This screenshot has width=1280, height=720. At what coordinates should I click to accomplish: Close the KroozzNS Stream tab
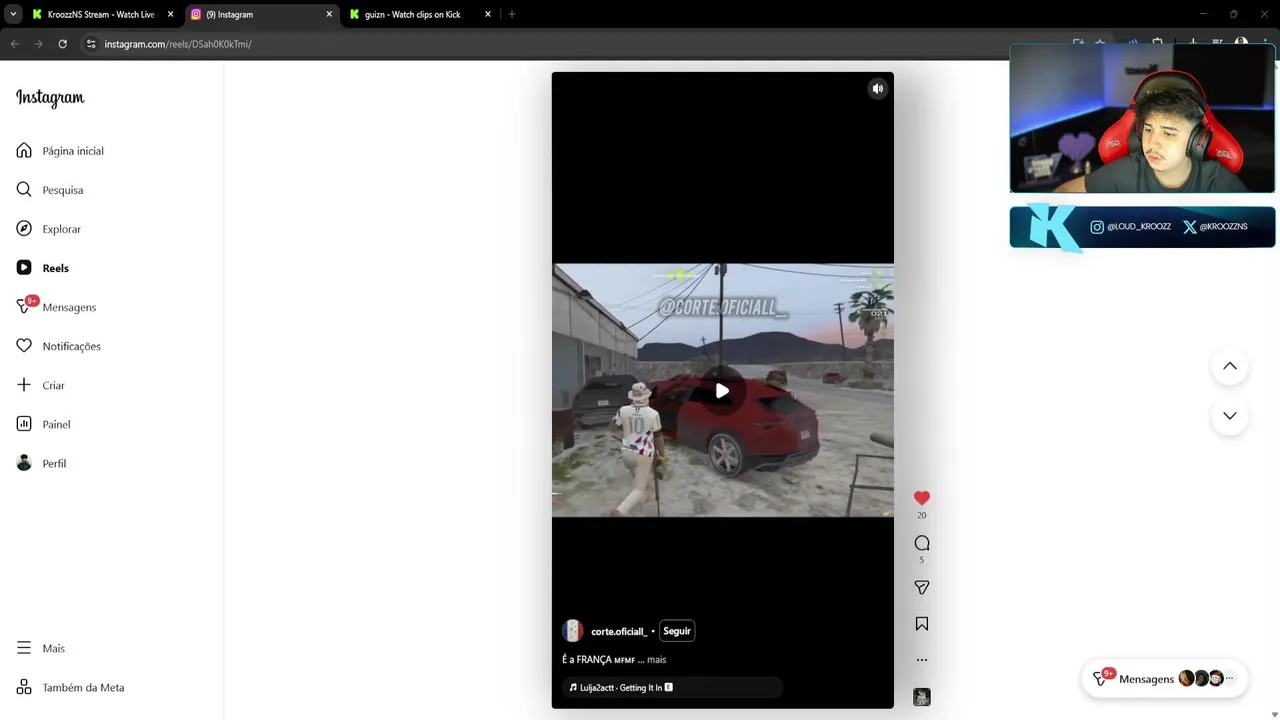[170, 14]
